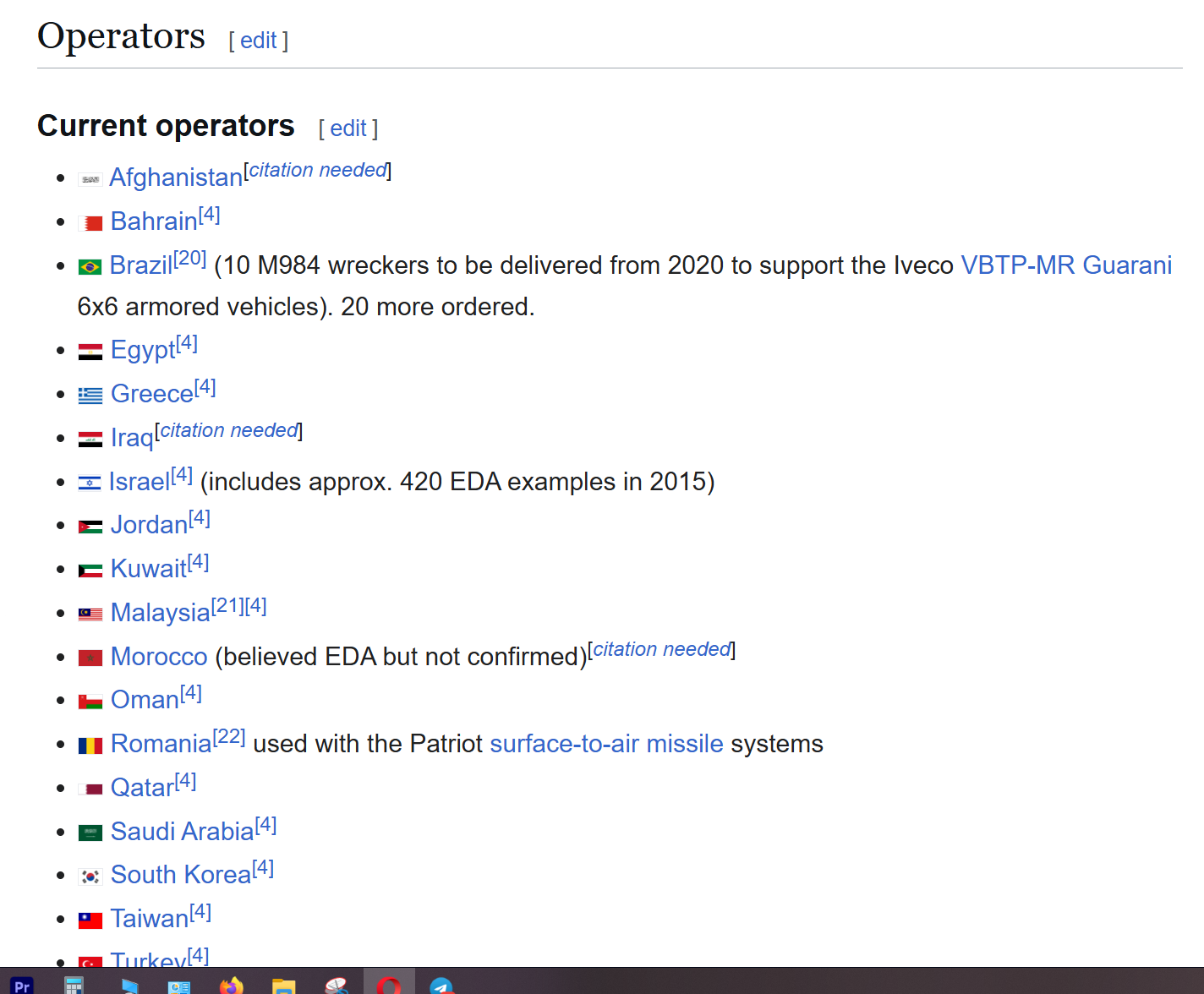Open the Oman article link
Screen dimensions: 1204x994
(x=145, y=700)
